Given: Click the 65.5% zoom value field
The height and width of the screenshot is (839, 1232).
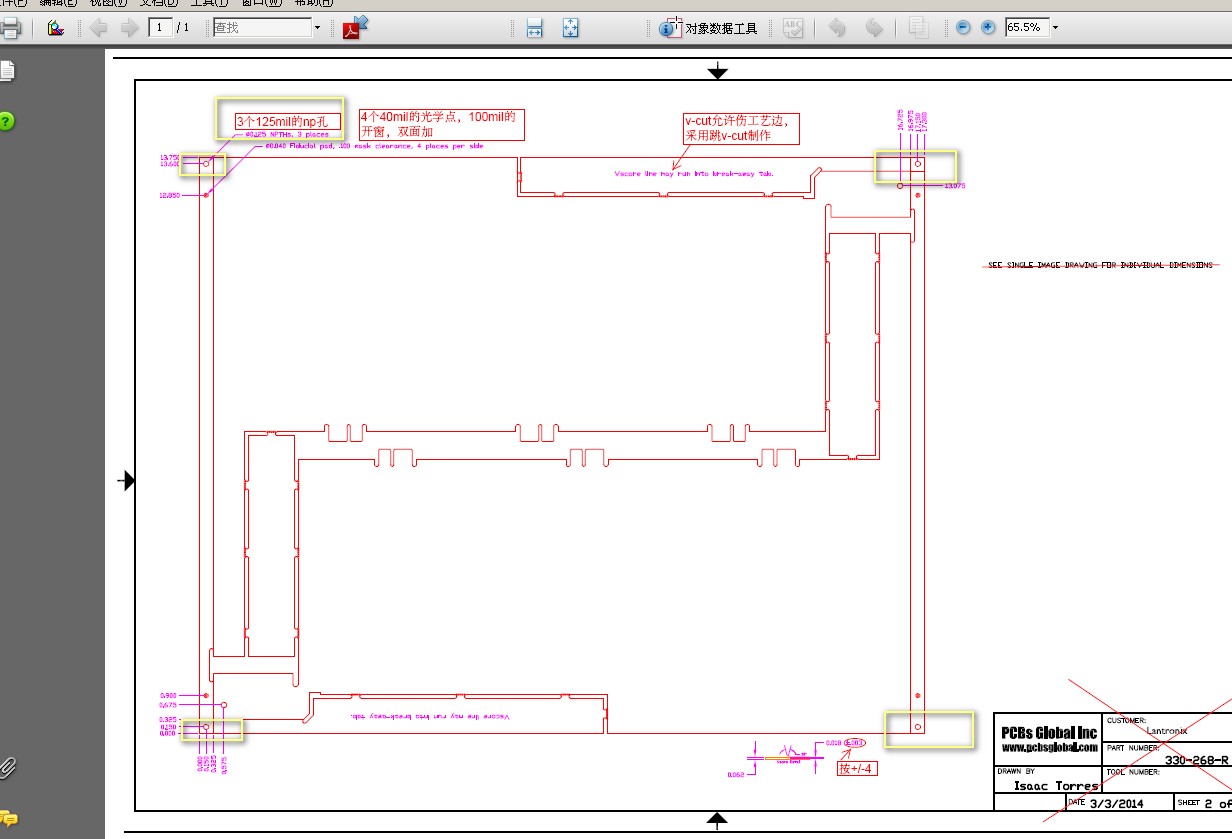Looking at the screenshot, I should coord(1026,27).
